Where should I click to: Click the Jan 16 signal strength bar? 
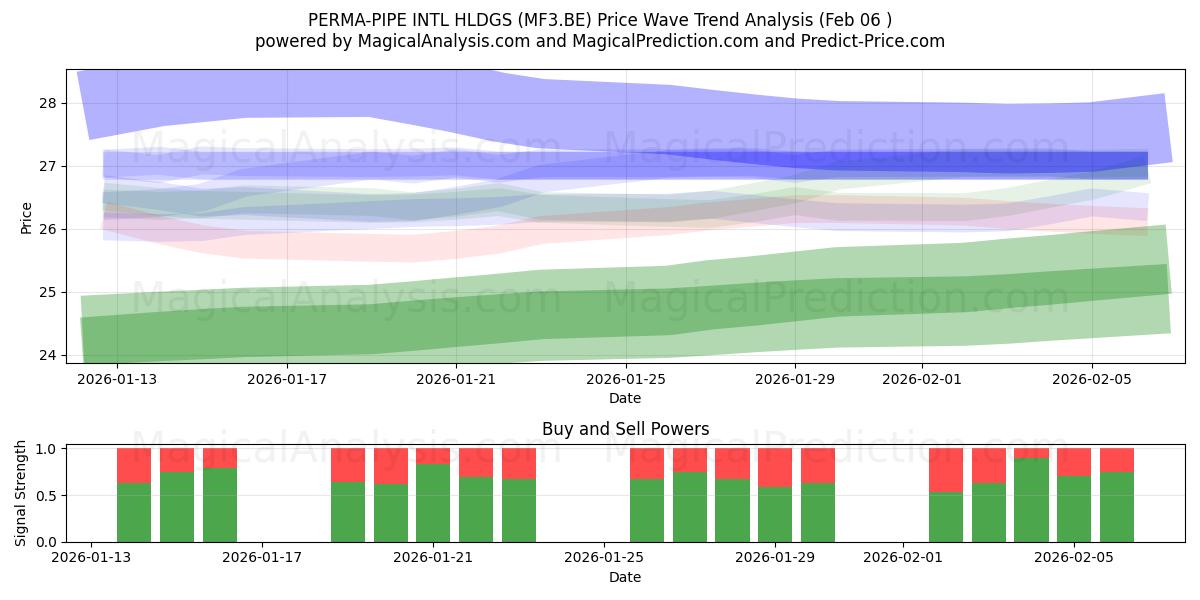[220, 495]
